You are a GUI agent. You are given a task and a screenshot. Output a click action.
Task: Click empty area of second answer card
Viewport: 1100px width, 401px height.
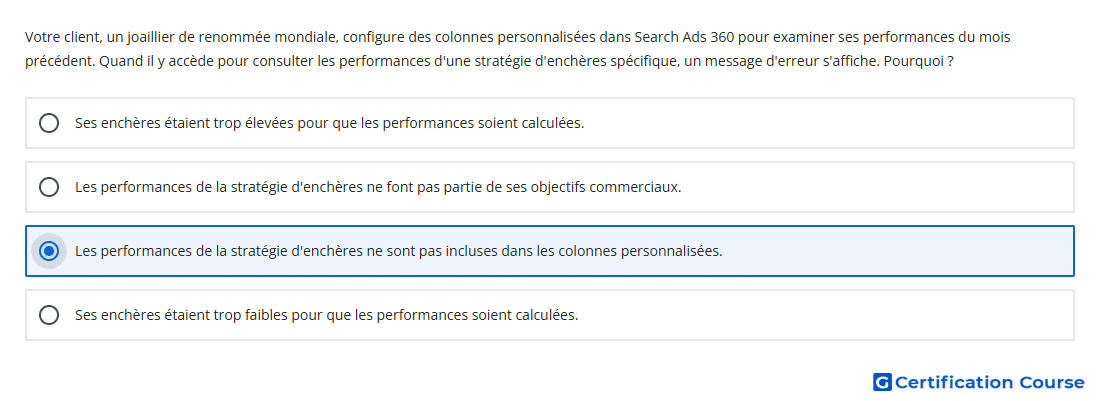point(877,187)
